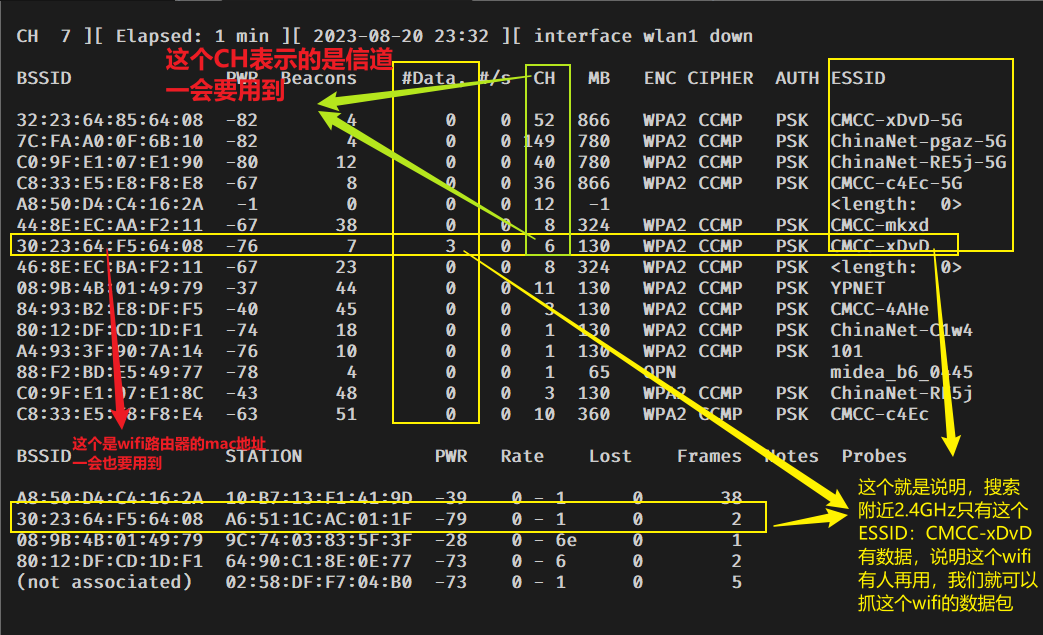Screen dimensions: 1043x635
Task: Click the station power value -28
Action: pos(450,540)
